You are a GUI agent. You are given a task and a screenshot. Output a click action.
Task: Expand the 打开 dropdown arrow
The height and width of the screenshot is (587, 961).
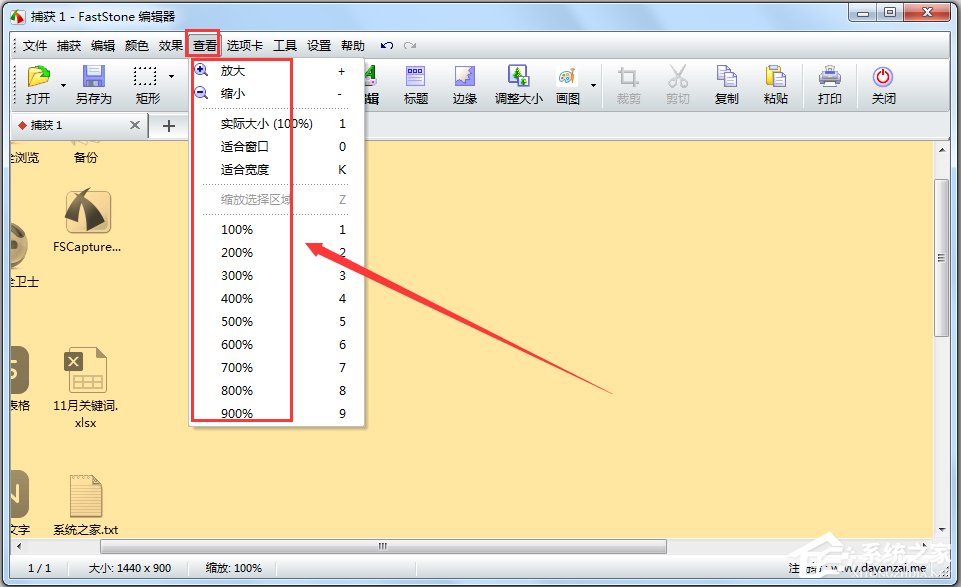(x=63, y=85)
